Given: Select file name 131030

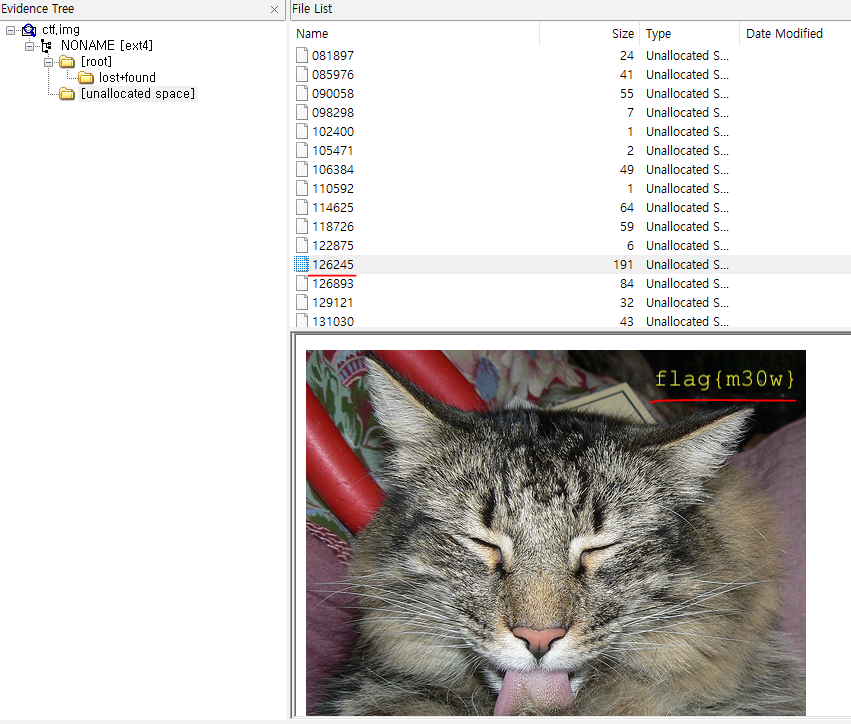Looking at the screenshot, I should 333,321.
